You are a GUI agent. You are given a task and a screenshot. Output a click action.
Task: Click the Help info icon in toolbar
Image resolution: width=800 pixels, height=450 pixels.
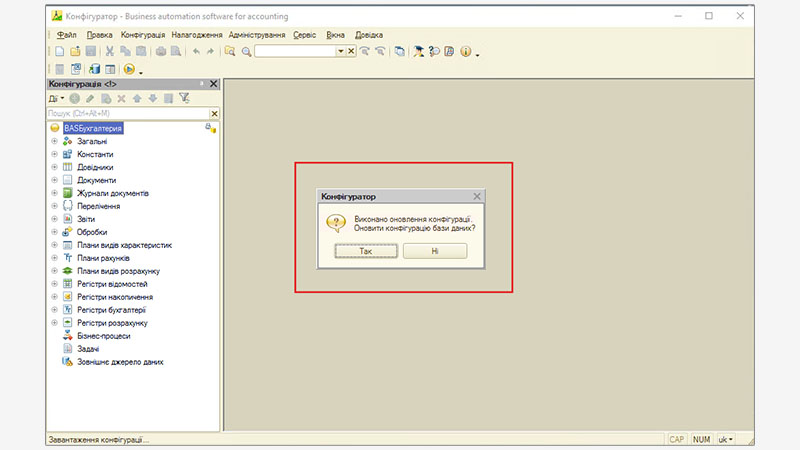(465, 51)
